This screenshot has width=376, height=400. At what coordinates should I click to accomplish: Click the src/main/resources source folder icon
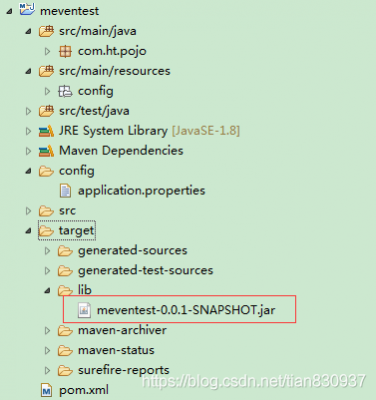pyautogui.click(x=46, y=71)
